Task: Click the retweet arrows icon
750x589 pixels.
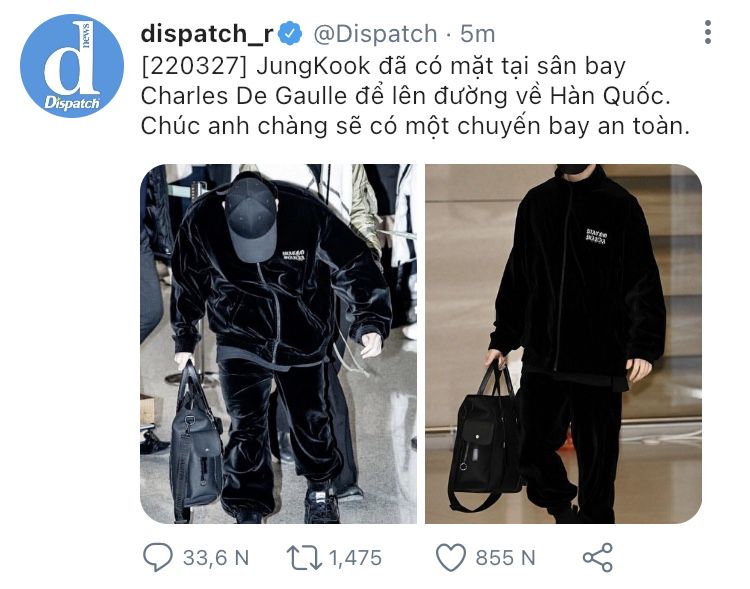Action: 304,557
